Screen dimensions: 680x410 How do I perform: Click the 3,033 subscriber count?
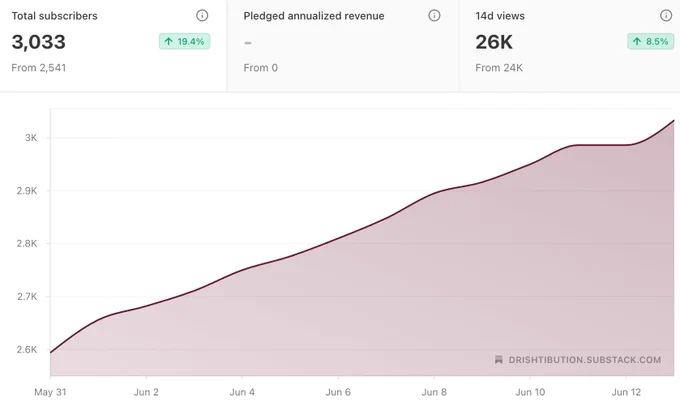(x=39, y=42)
